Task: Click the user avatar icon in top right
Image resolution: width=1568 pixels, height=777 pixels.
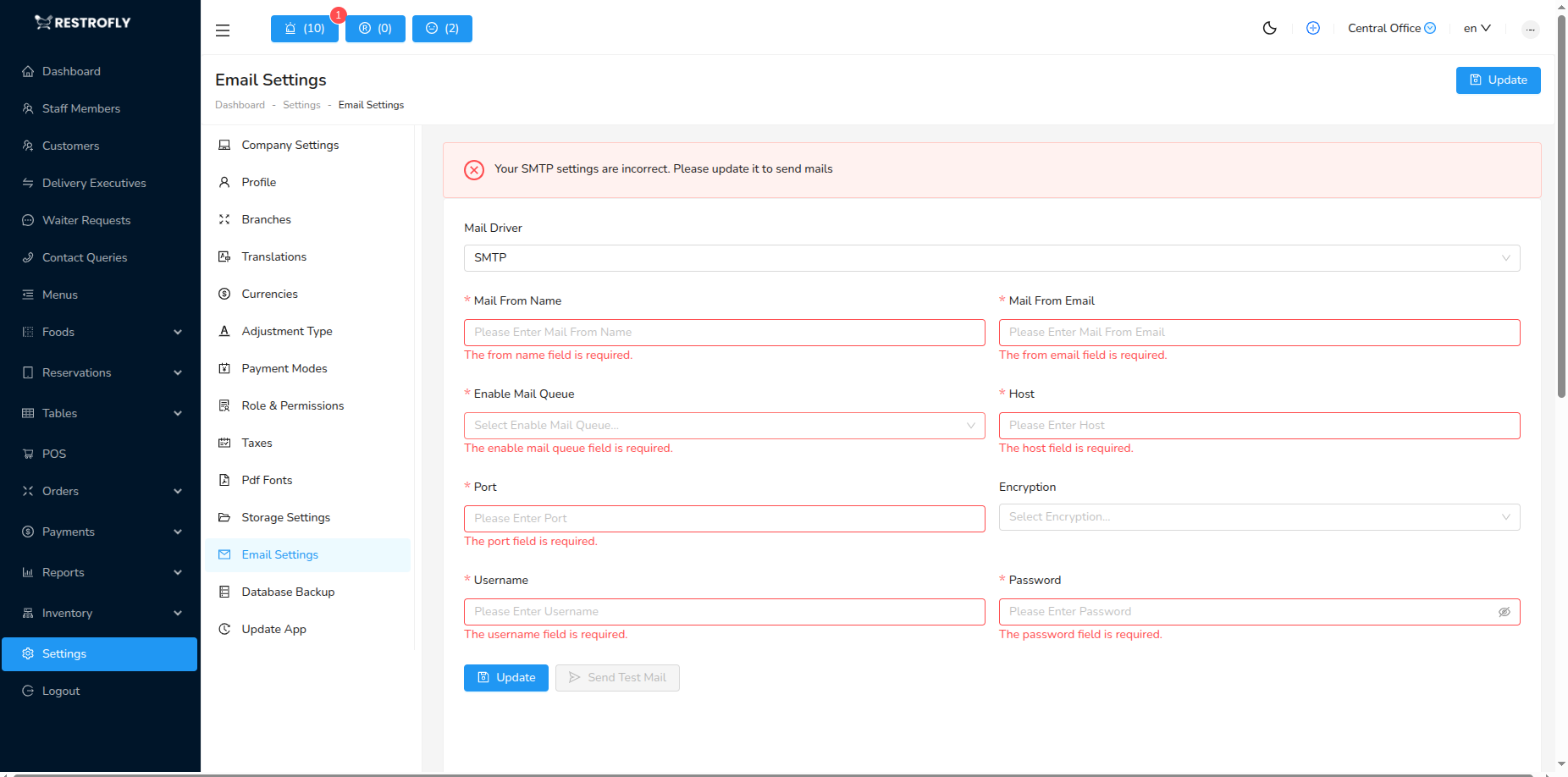Action: [1530, 30]
